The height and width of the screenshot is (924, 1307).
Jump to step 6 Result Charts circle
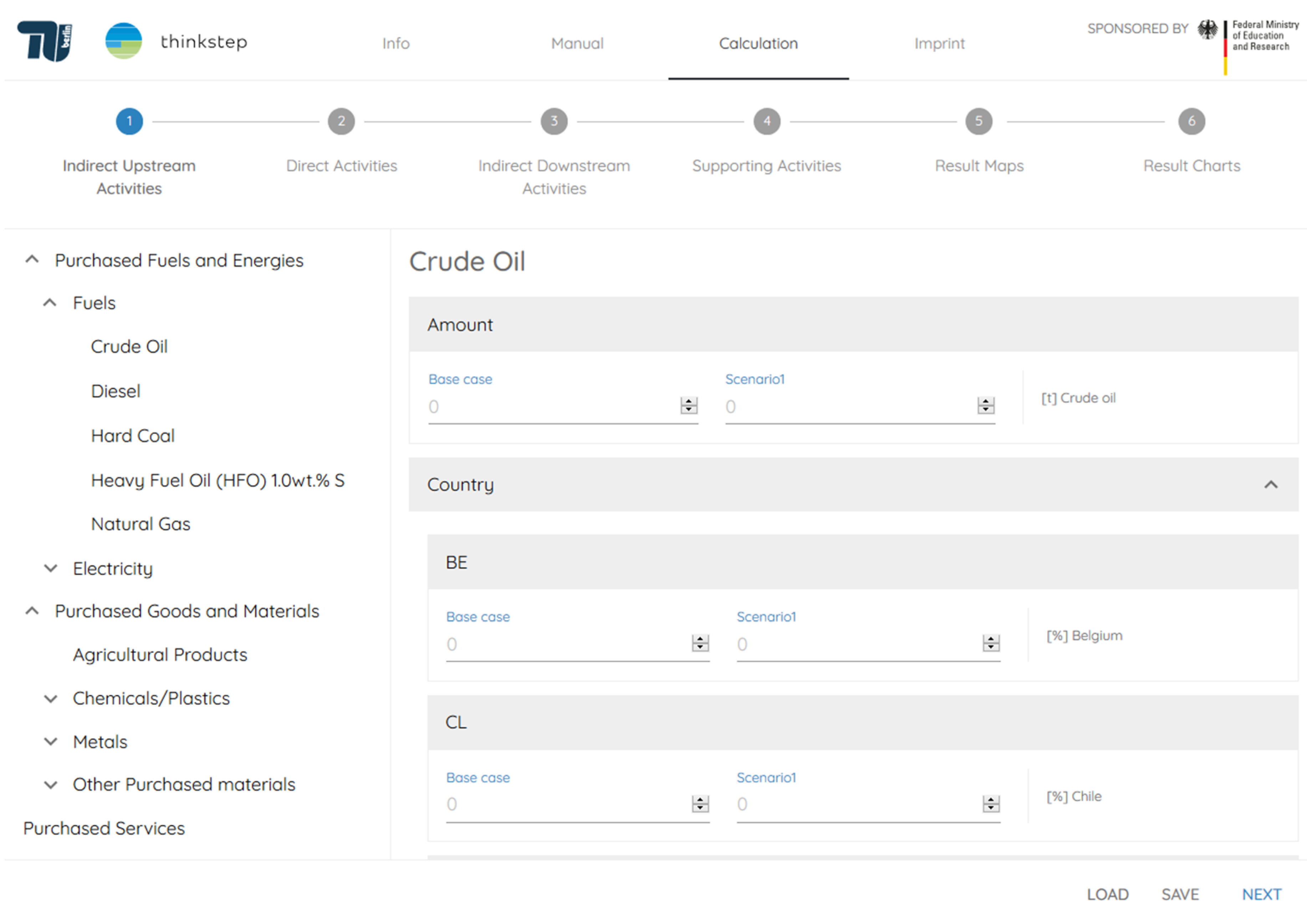1191,121
